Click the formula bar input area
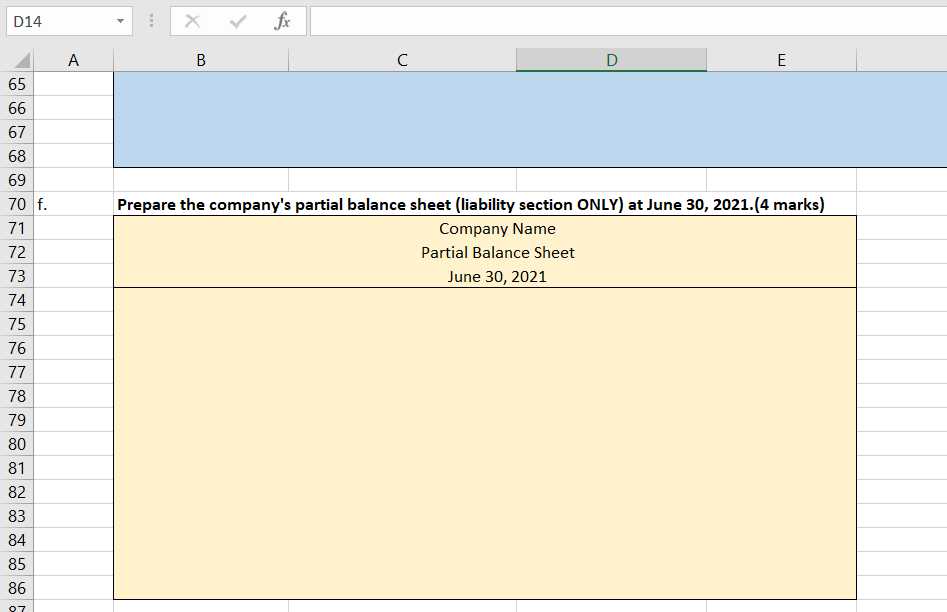This screenshot has height=612, width=947. pos(628,21)
